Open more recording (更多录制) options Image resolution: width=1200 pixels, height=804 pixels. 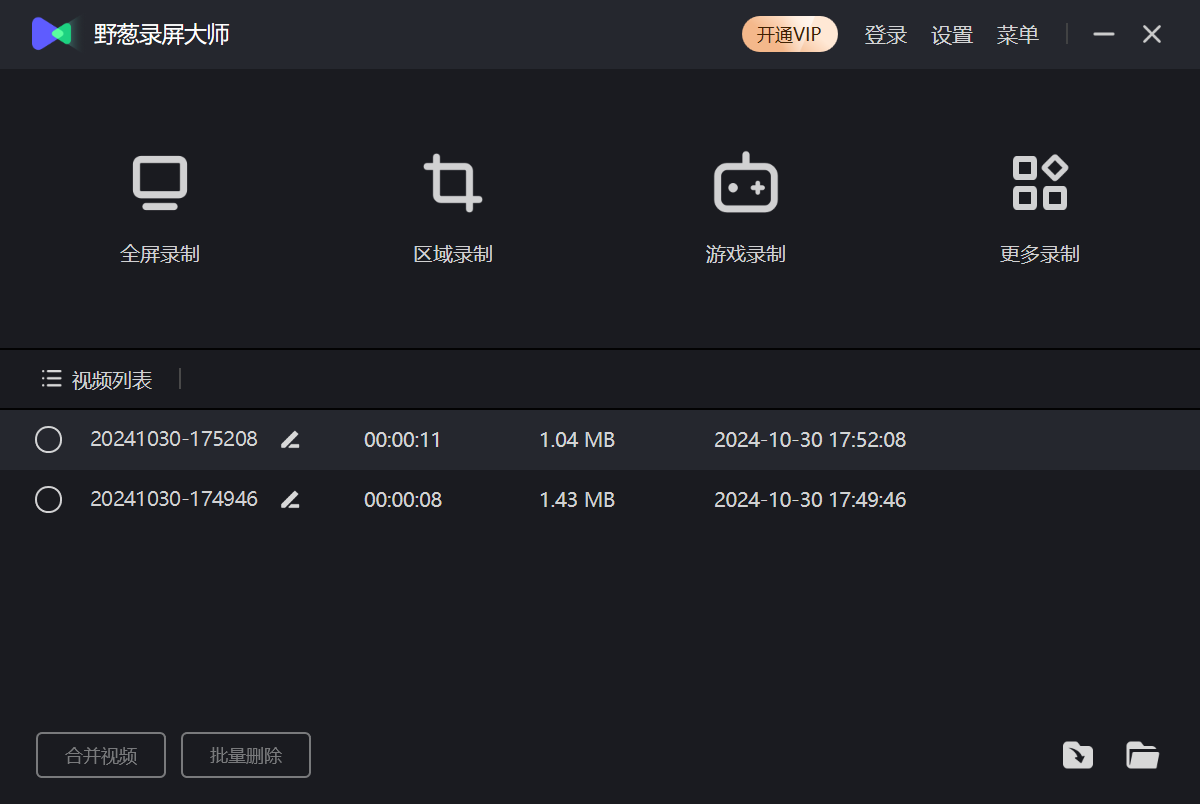pyautogui.click(x=1039, y=184)
